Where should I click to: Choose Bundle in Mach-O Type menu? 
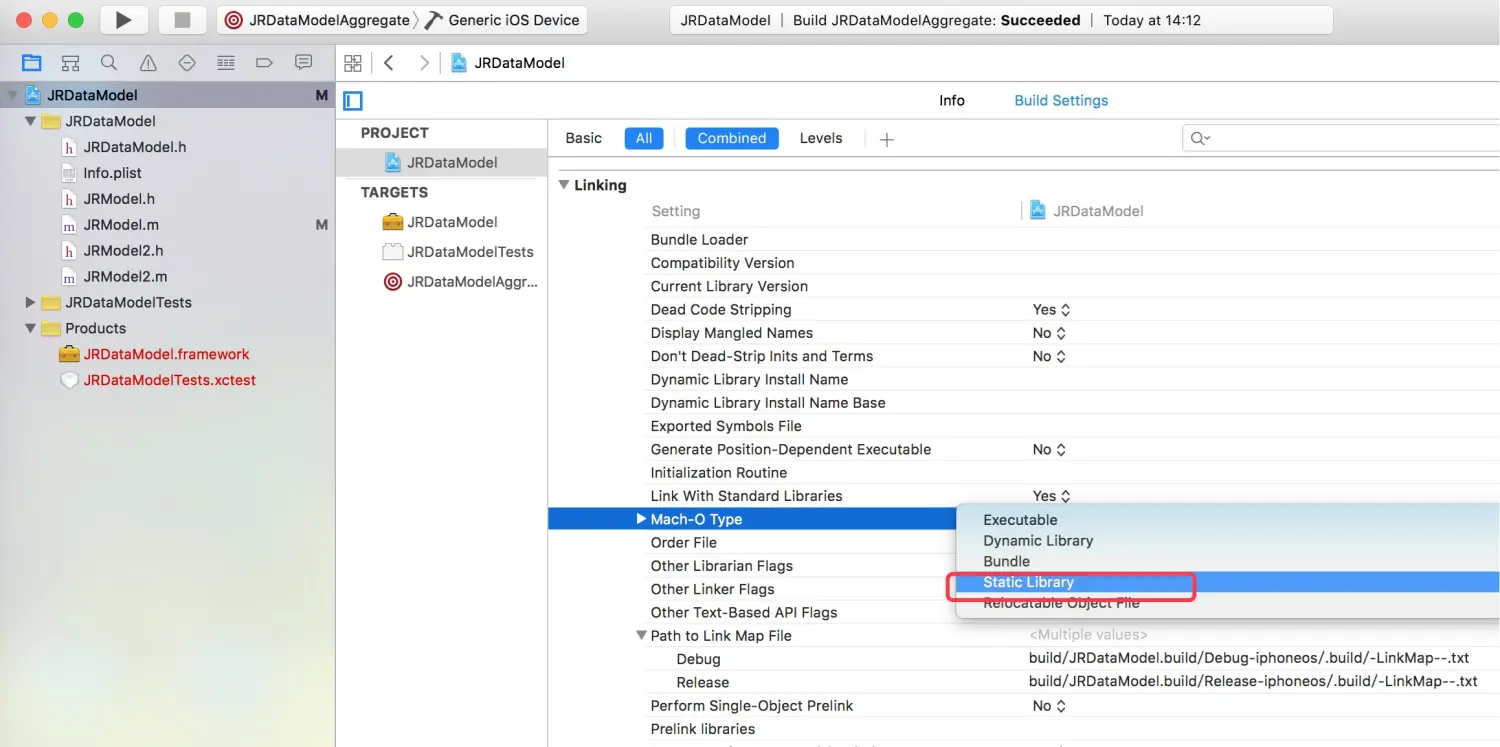coord(1228,562)
